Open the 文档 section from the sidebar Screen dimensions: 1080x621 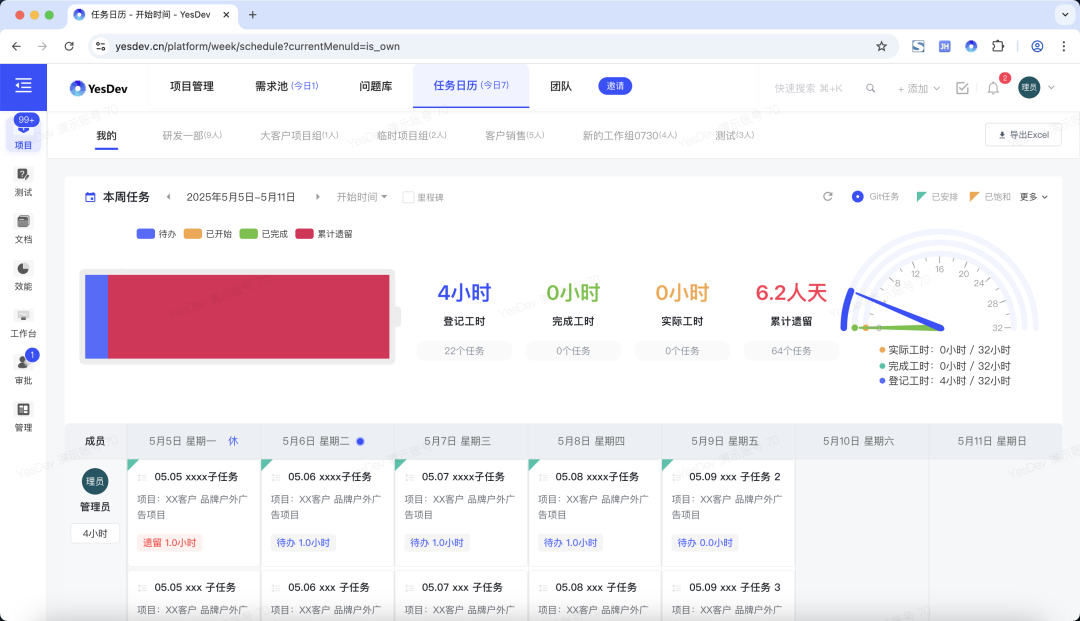click(22, 228)
